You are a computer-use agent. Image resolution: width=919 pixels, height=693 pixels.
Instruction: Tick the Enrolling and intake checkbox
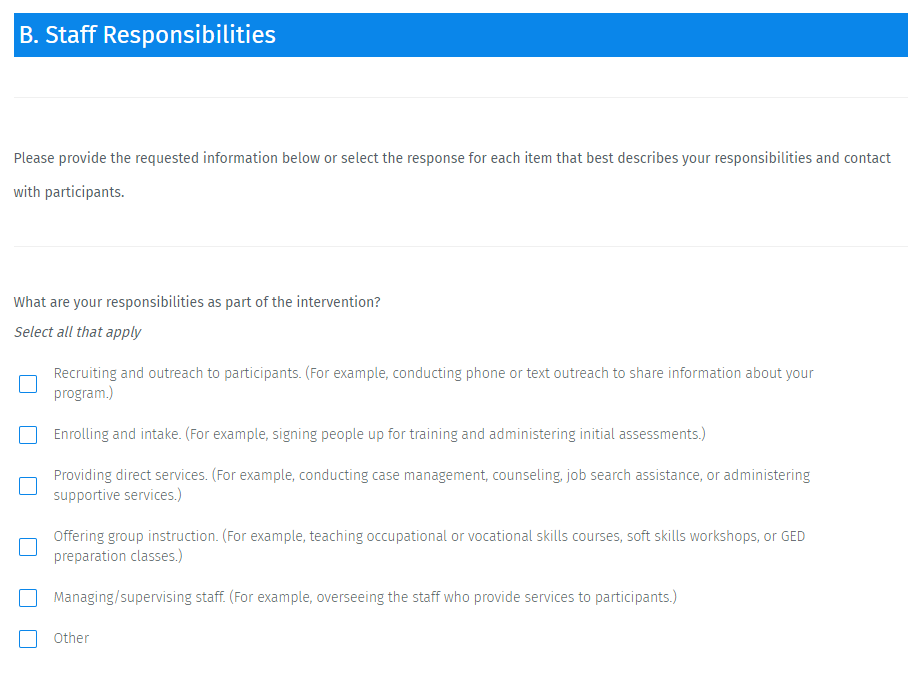point(28,435)
